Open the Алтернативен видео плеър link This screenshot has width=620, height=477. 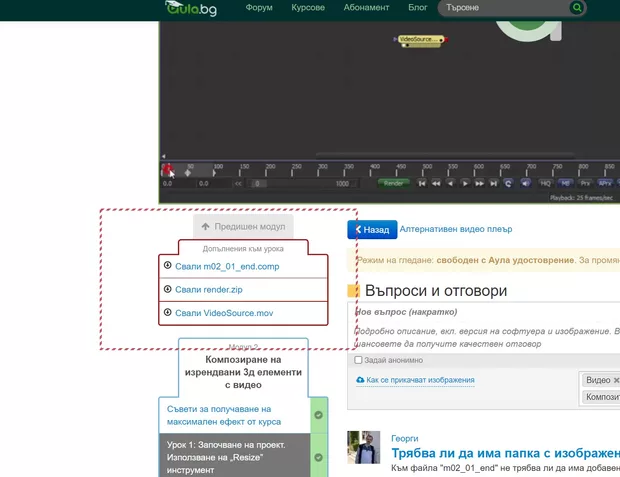tap(456, 229)
